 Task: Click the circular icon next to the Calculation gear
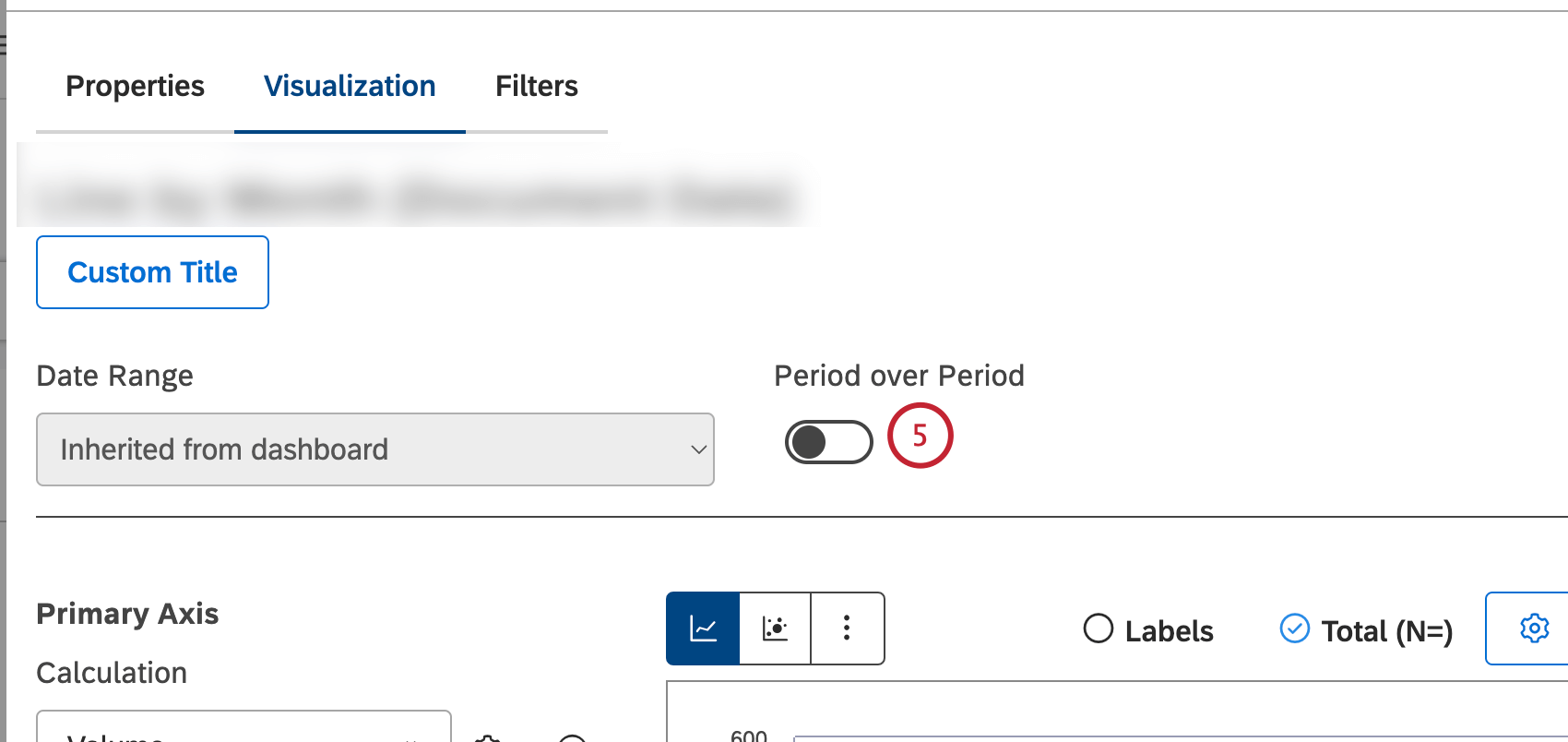572,737
